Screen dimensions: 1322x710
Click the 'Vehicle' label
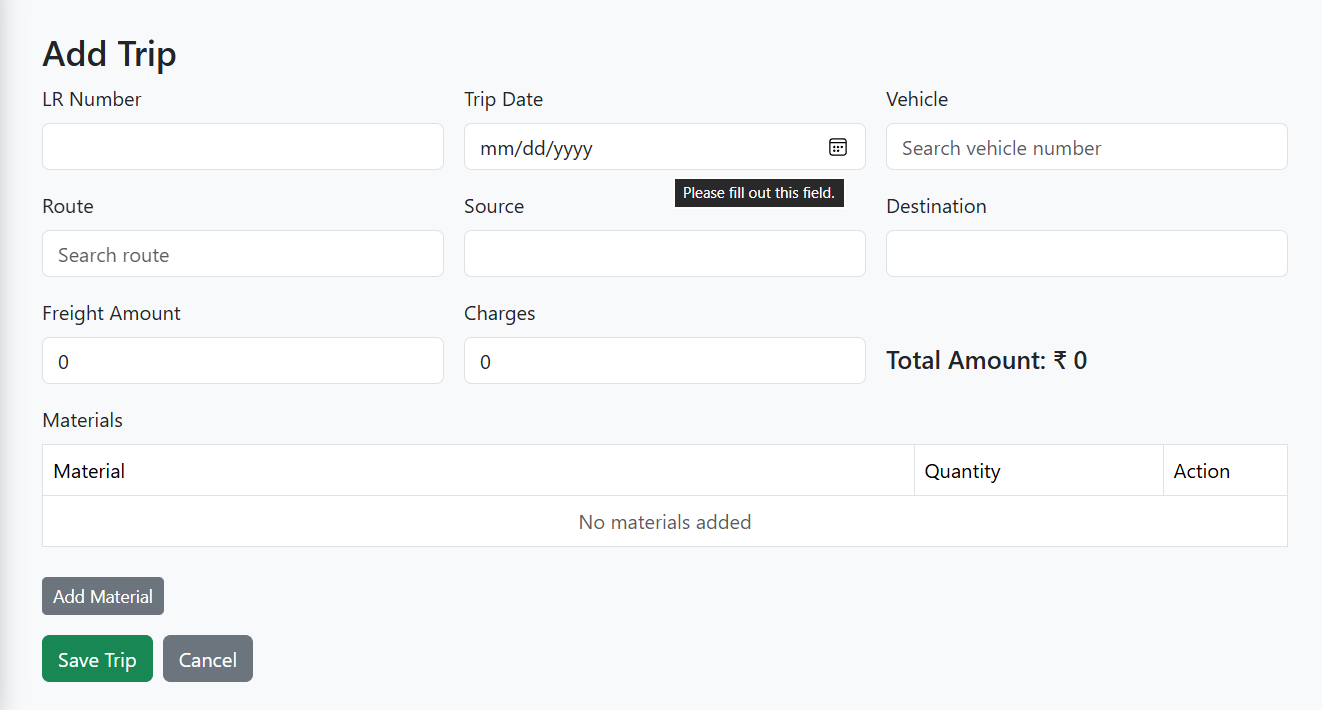pos(917,99)
